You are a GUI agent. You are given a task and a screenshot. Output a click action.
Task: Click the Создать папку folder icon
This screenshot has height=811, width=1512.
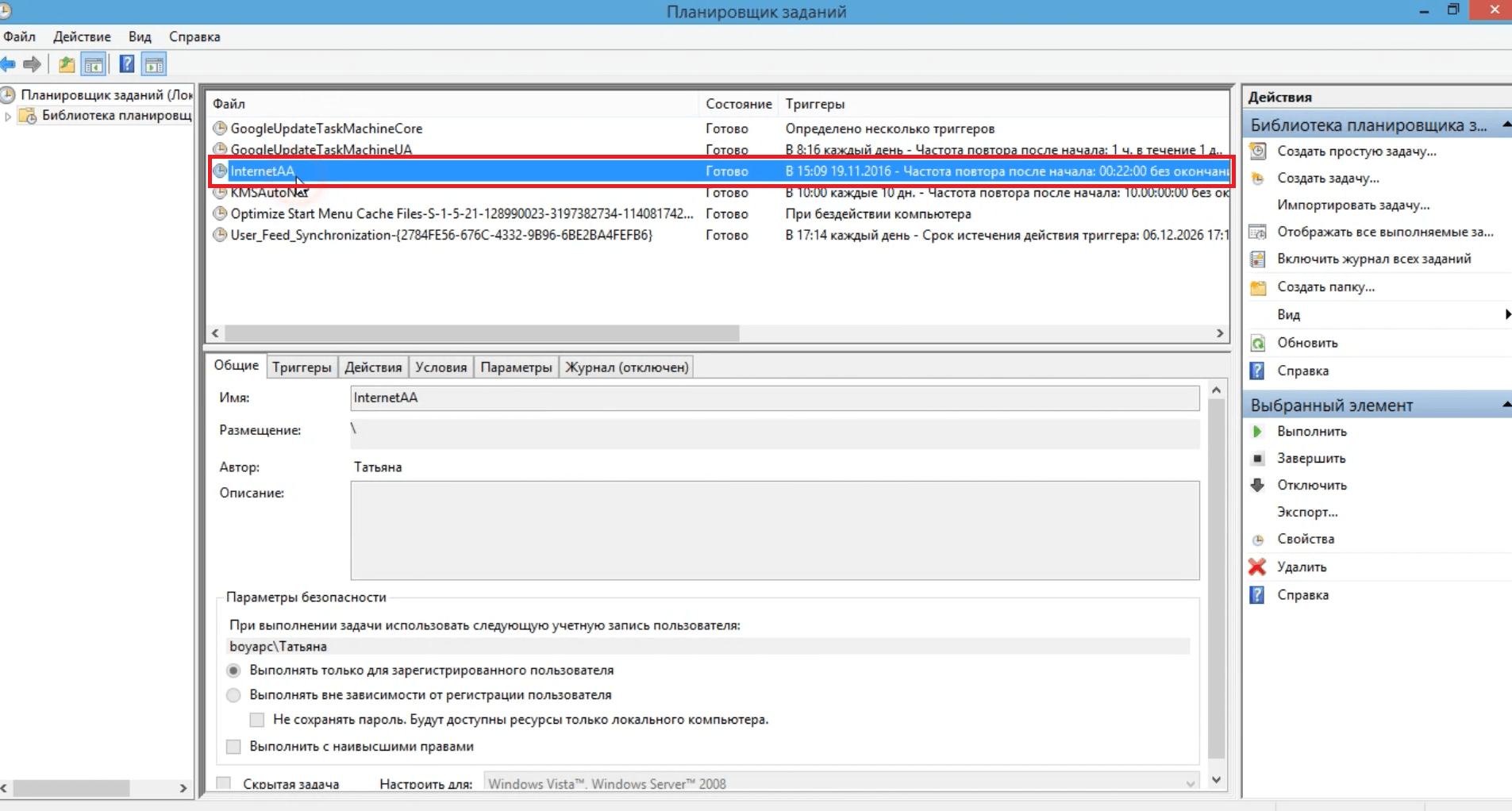(1258, 286)
